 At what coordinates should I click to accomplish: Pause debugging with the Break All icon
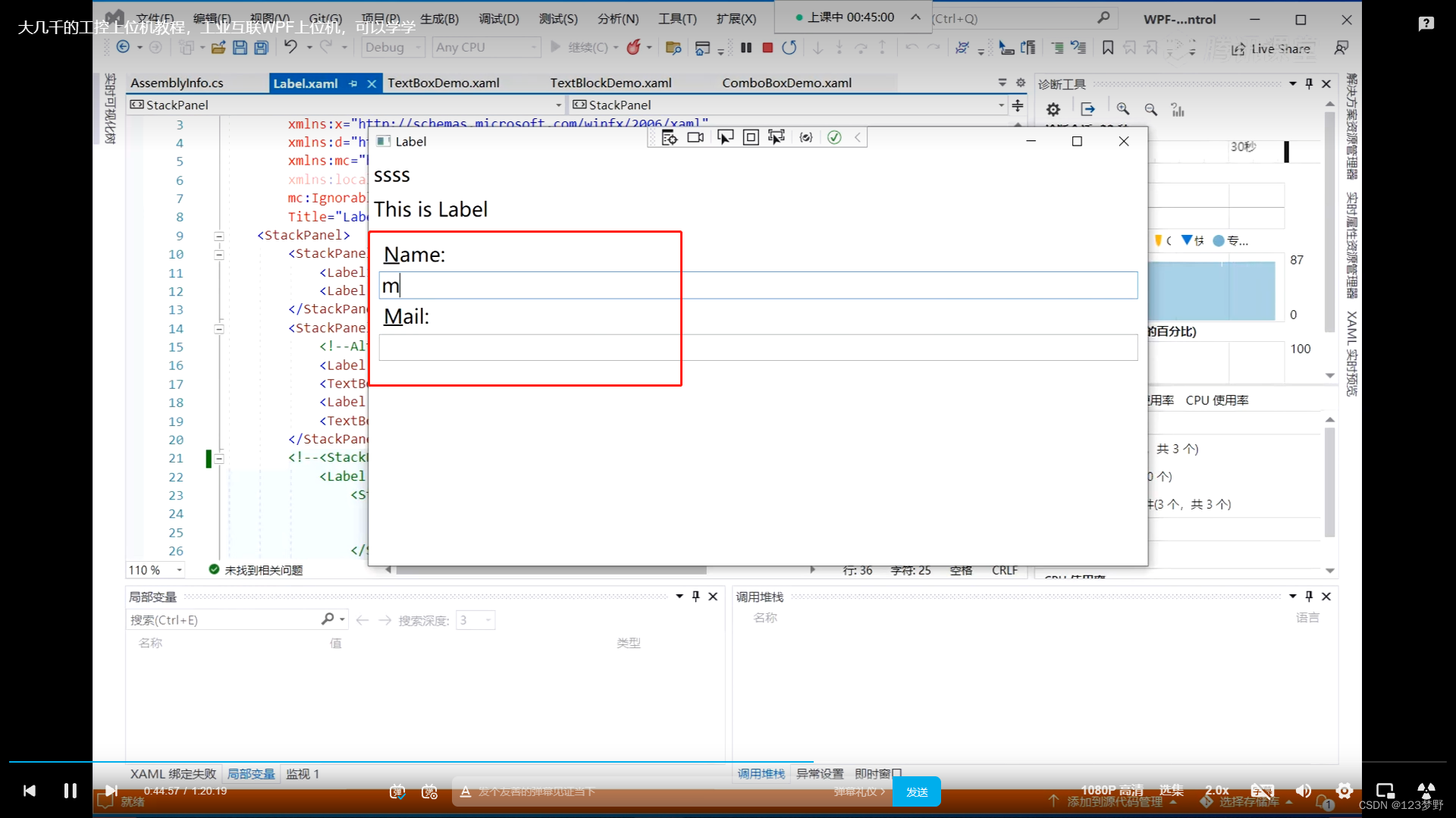(x=746, y=47)
